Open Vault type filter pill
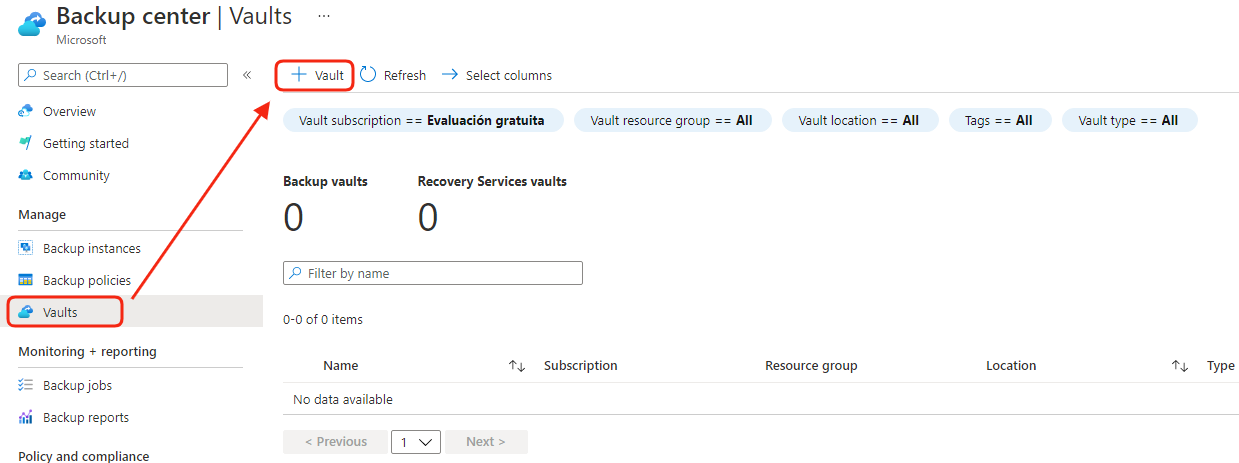1239x463 pixels. coord(1129,120)
